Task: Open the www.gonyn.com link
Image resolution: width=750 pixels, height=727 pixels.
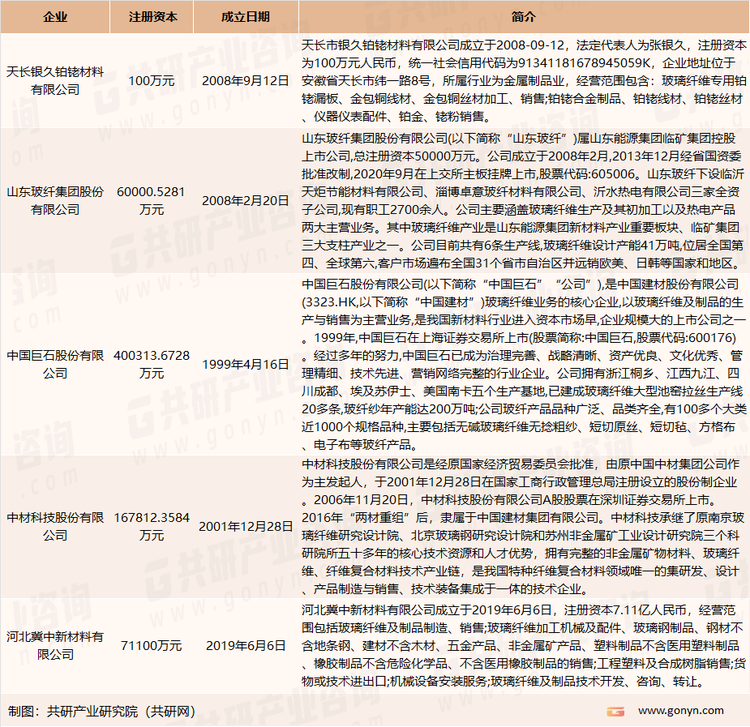Action: pyautogui.click(x=681, y=710)
